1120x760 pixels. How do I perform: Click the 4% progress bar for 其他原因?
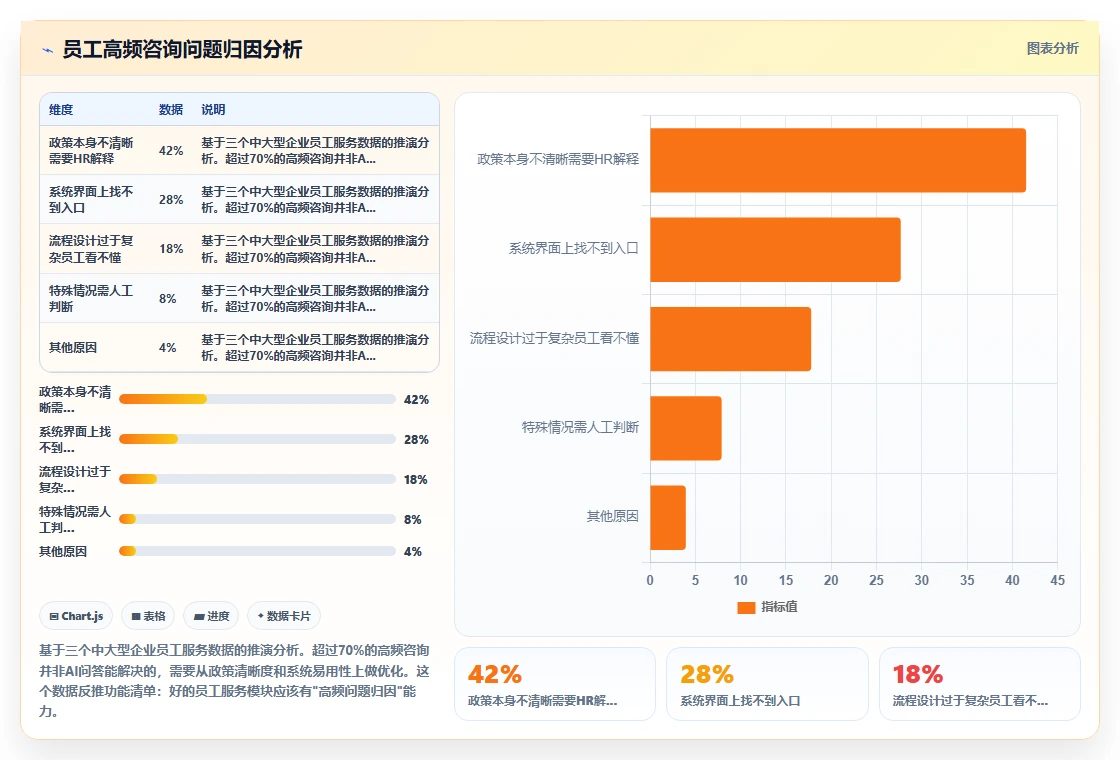coord(257,551)
